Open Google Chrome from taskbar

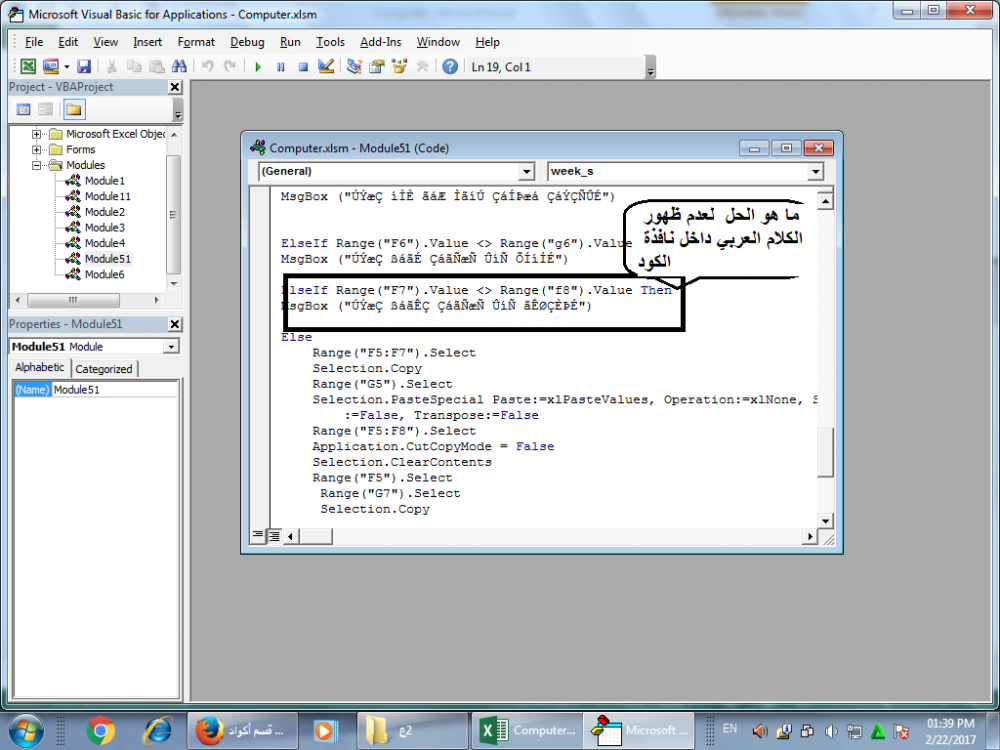pos(101,731)
